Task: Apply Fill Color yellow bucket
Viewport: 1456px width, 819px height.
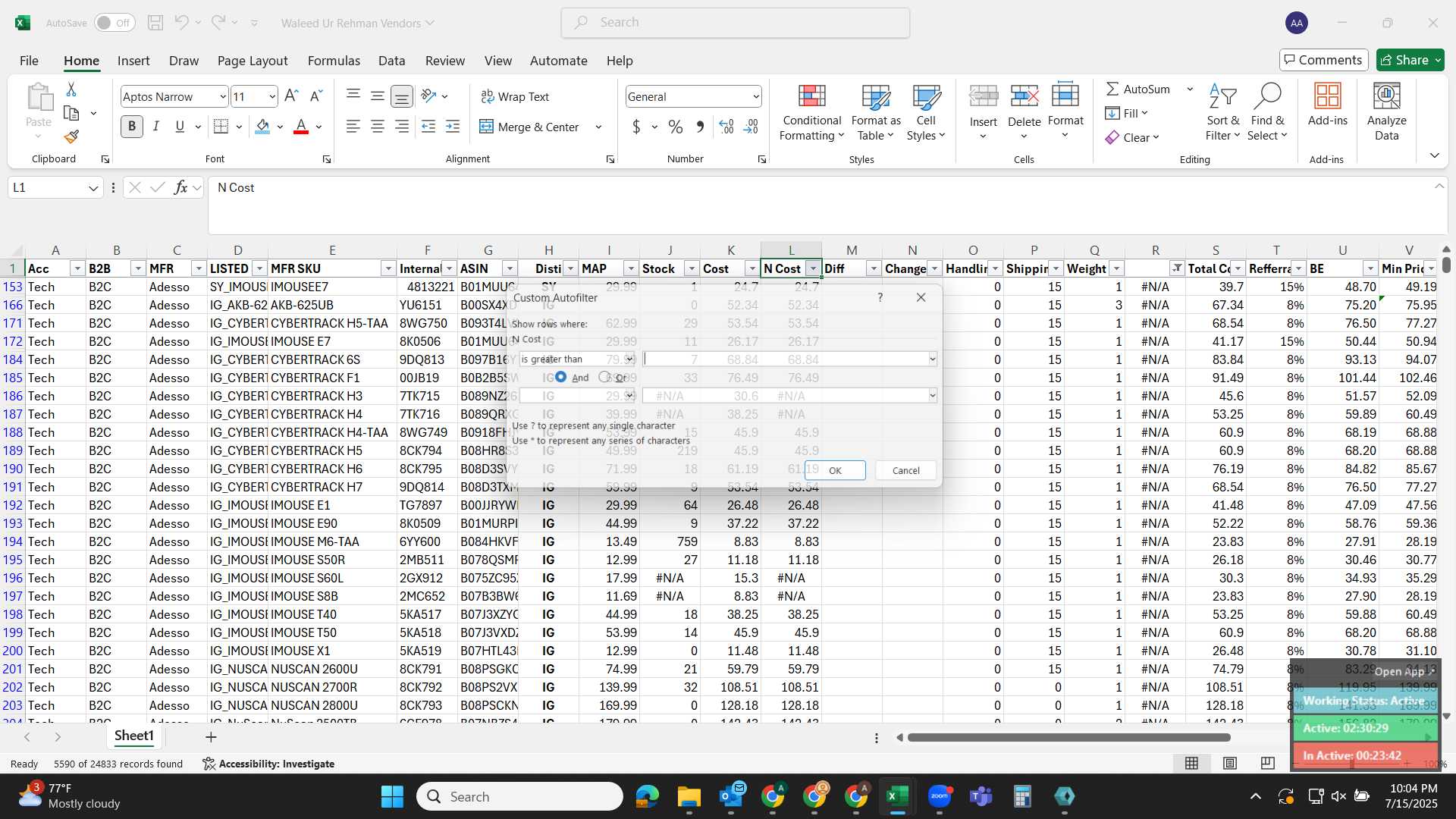Action: [262, 127]
